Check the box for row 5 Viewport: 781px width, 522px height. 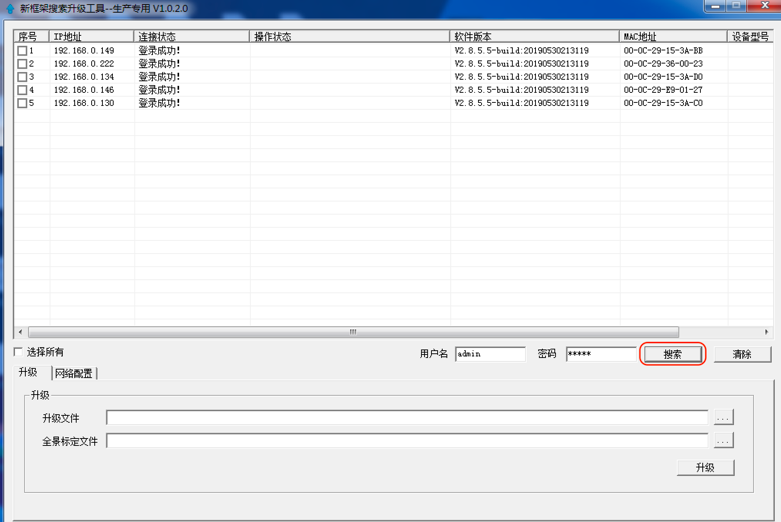[22, 103]
